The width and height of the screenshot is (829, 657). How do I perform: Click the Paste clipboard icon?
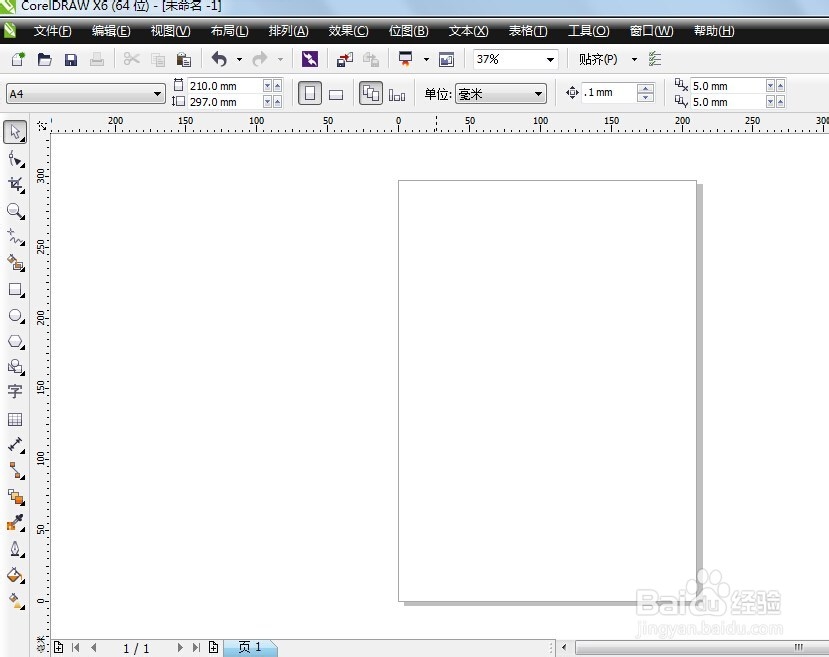(x=183, y=59)
